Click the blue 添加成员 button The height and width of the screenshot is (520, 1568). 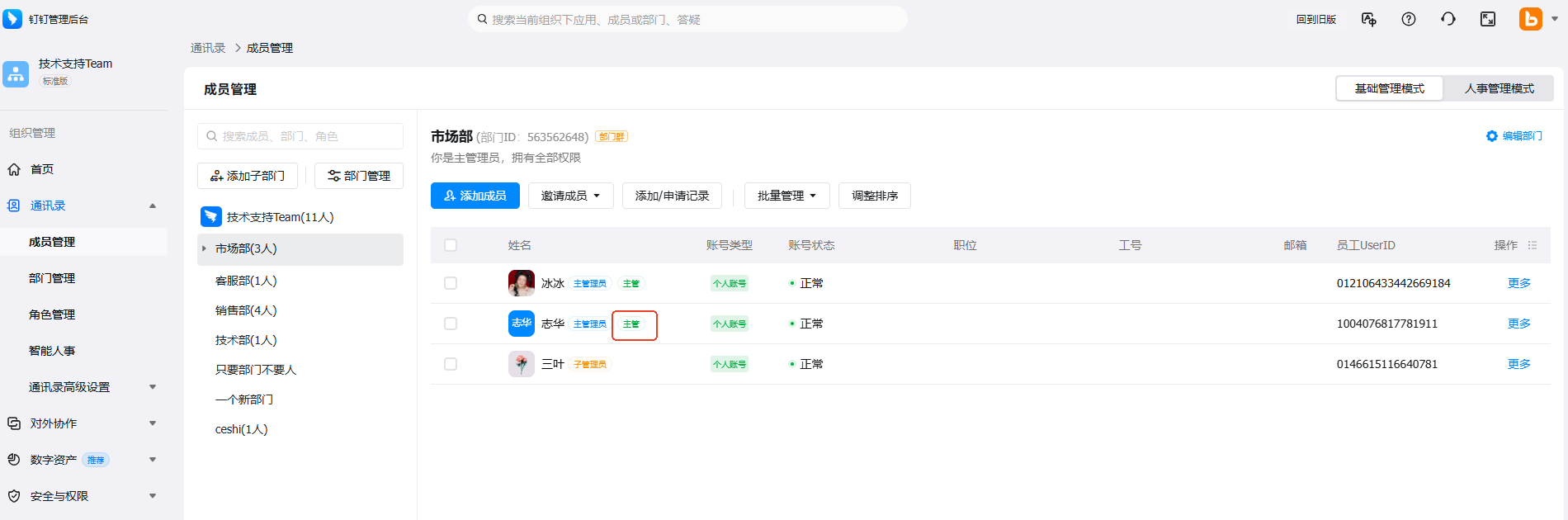475,196
